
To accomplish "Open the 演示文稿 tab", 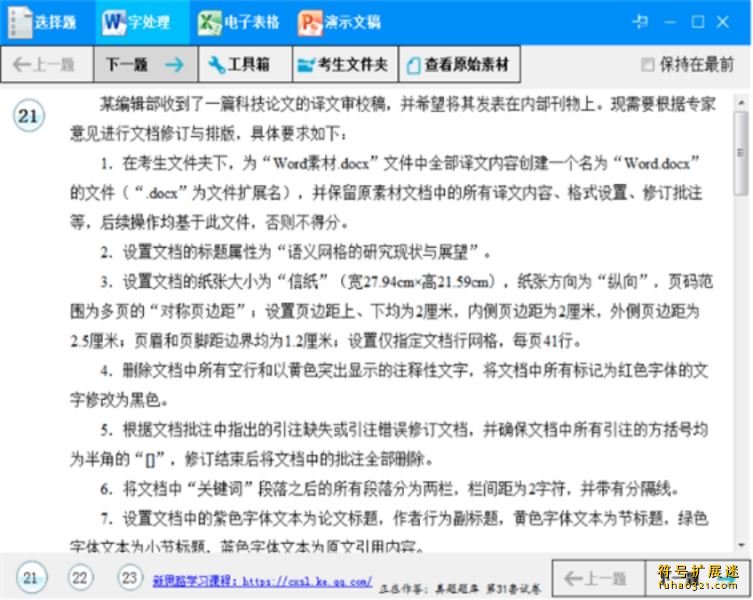I will click(x=340, y=22).
